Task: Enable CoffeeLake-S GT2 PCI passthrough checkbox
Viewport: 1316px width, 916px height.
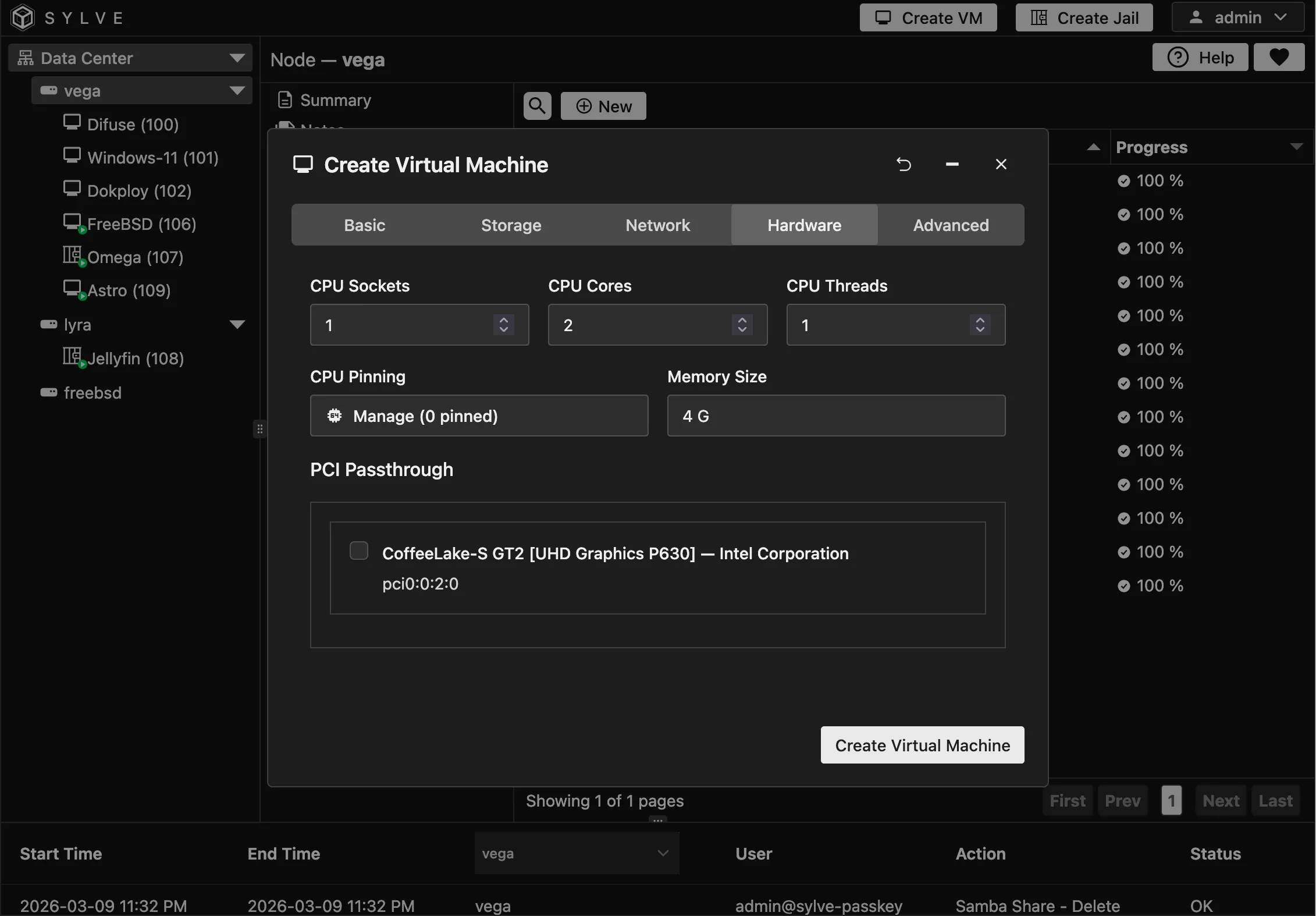Action: click(x=358, y=551)
